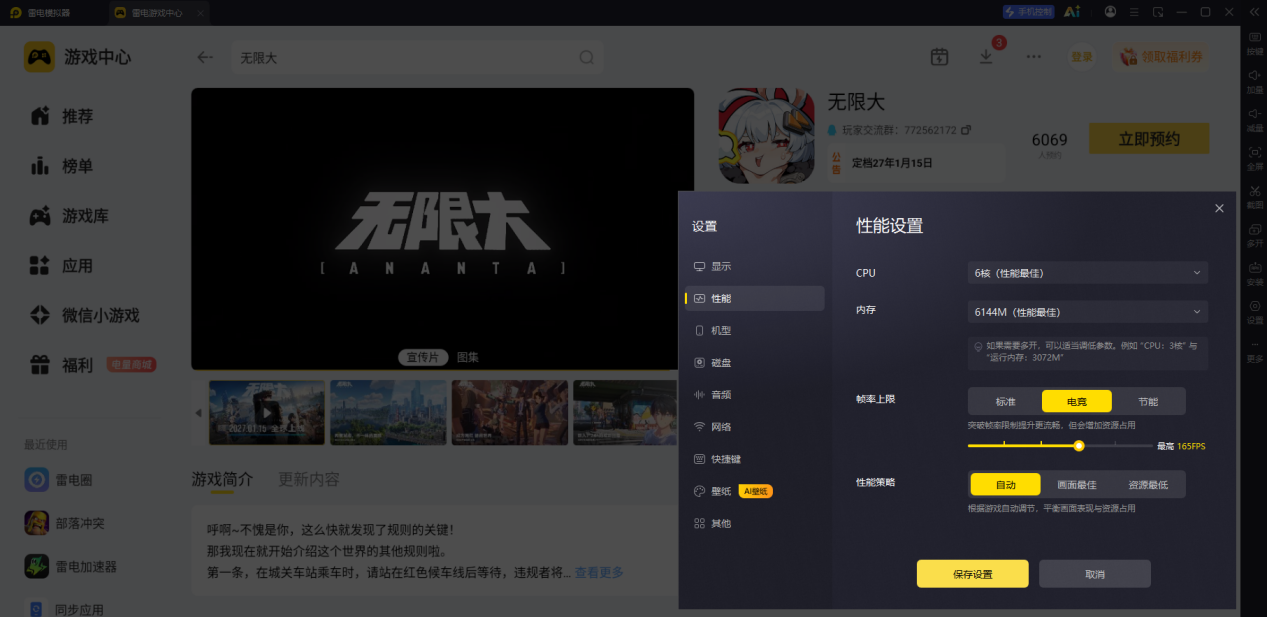Screen dimensions: 1267x617
Task: Click the search magnifier icon
Action: (587, 57)
